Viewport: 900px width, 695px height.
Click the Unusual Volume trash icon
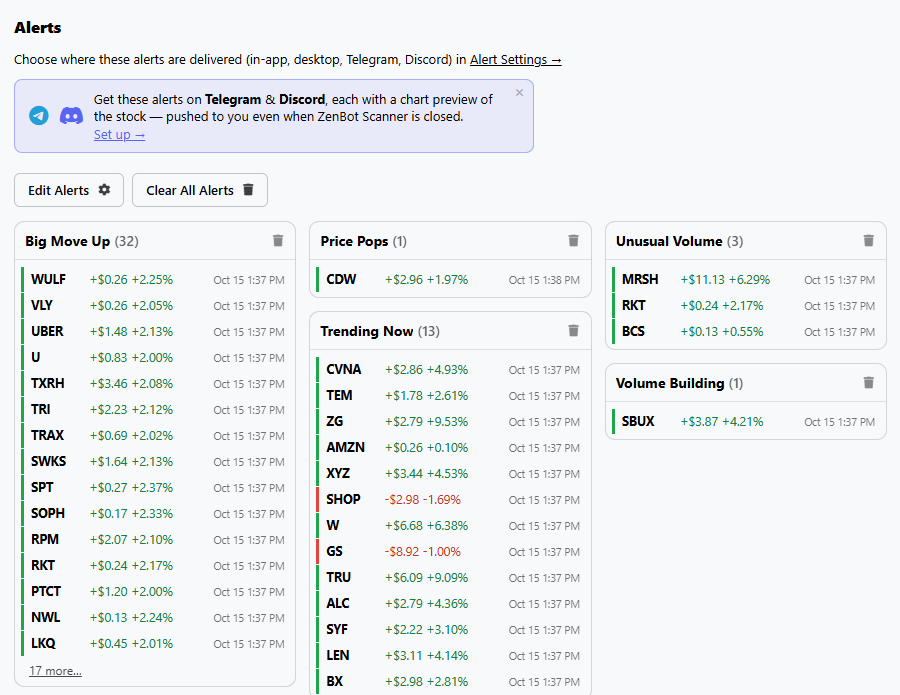pyautogui.click(x=868, y=240)
